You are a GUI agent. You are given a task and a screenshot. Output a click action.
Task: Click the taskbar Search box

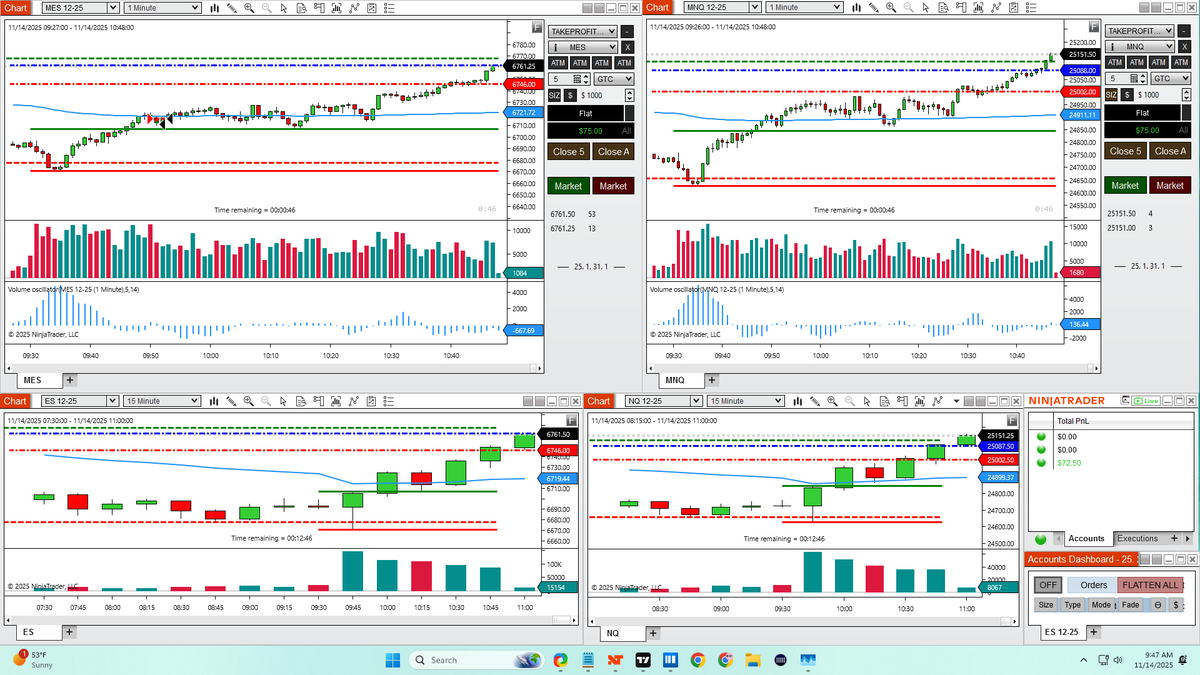tap(477, 660)
